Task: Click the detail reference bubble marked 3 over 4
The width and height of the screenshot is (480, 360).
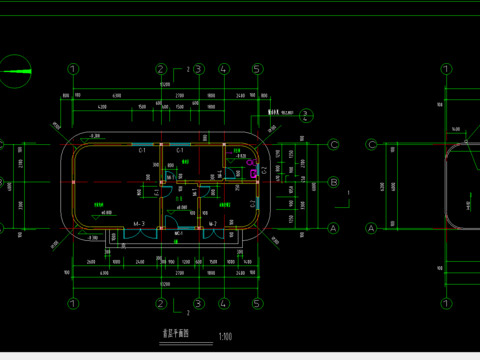Action: (x=306, y=116)
